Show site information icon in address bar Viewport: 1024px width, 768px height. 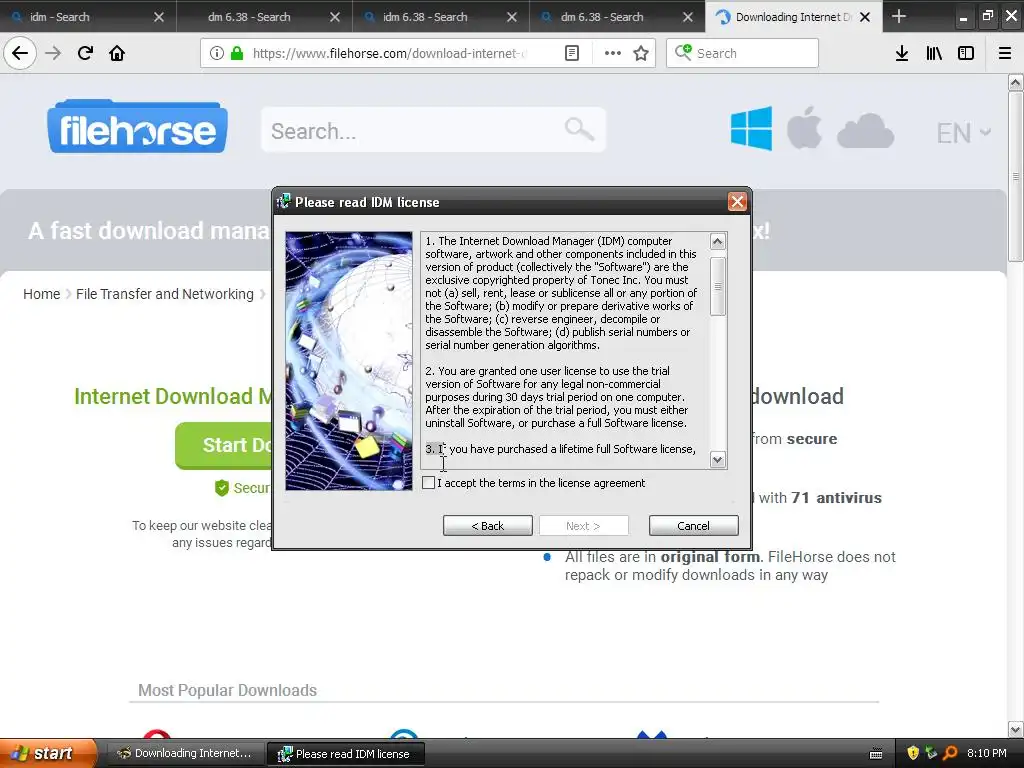(217, 53)
